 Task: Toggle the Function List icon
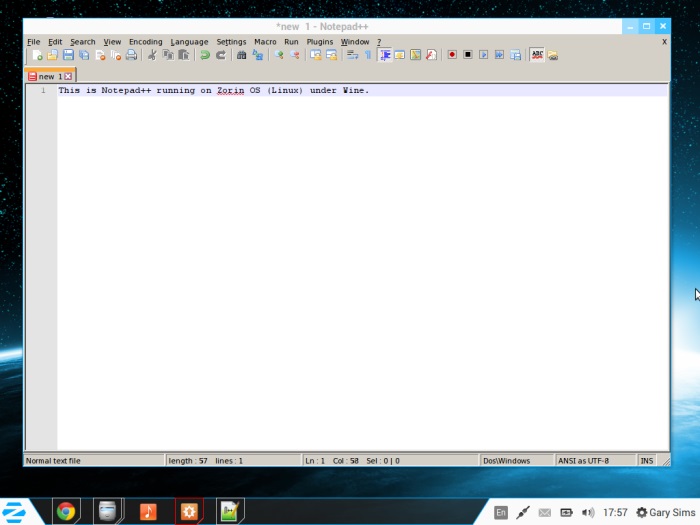point(431,55)
